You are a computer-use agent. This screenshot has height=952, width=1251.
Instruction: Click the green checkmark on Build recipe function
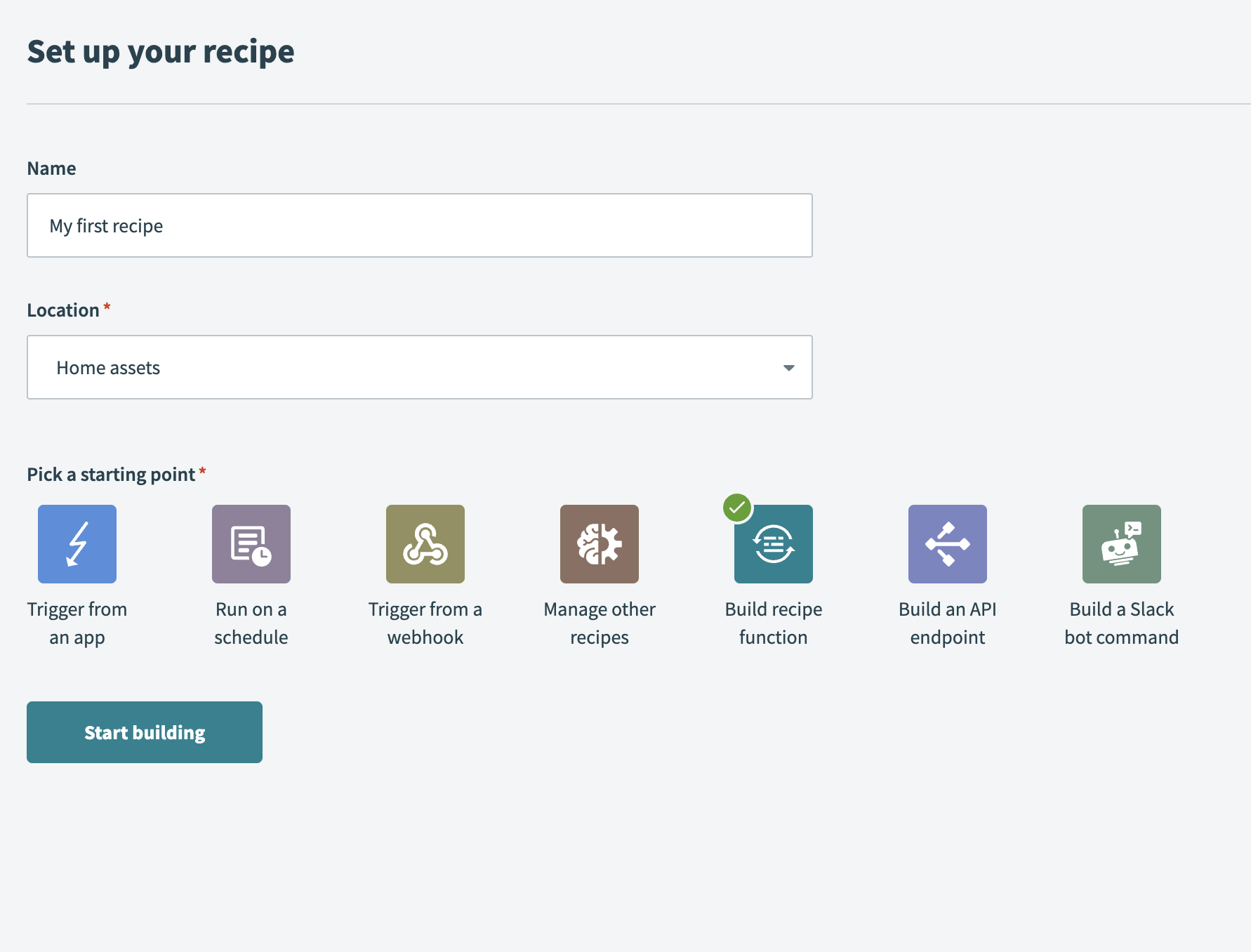click(737, 508)
